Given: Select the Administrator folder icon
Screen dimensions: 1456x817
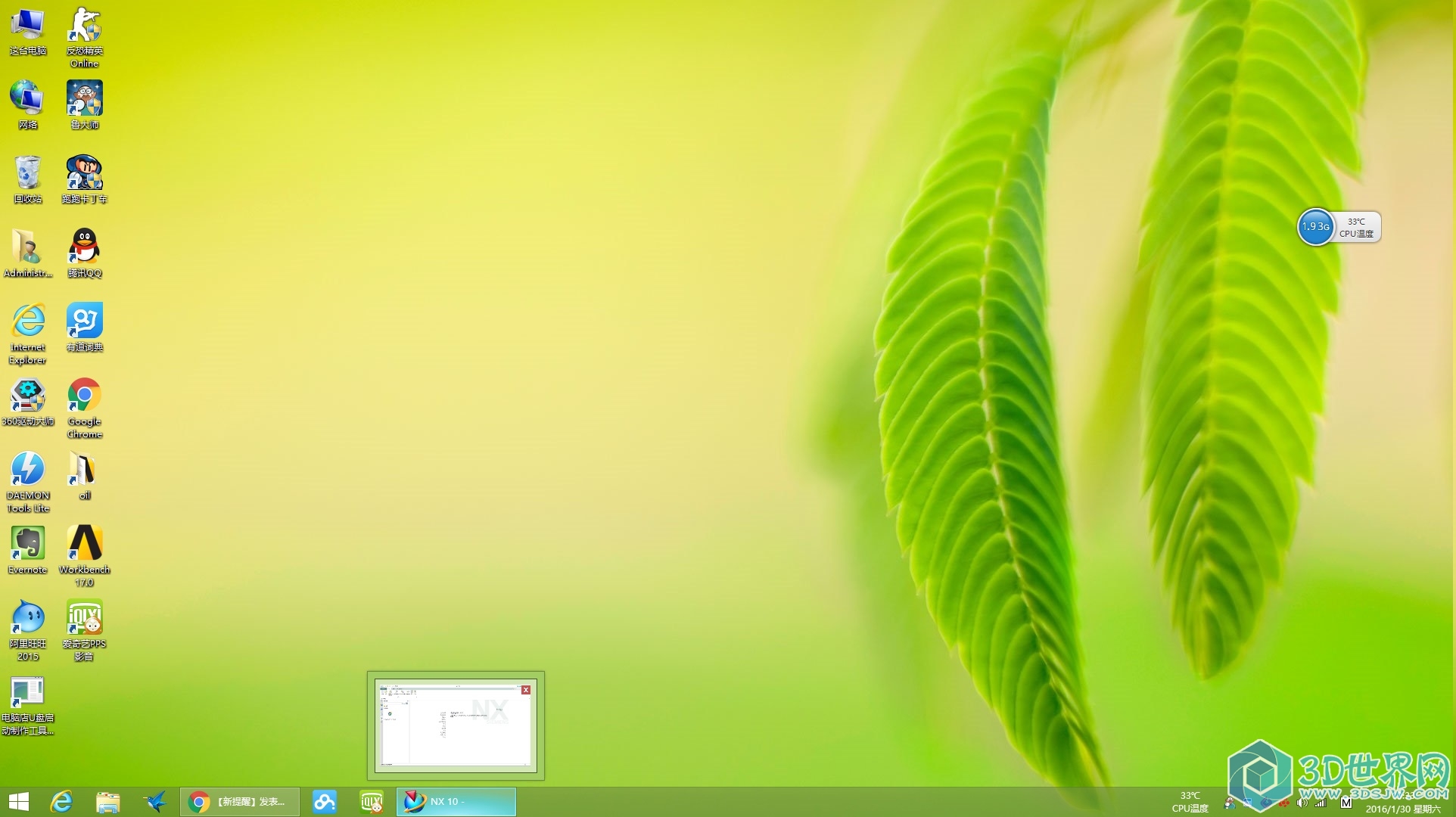Looking at the screenshot, I should tap(28, 253).
